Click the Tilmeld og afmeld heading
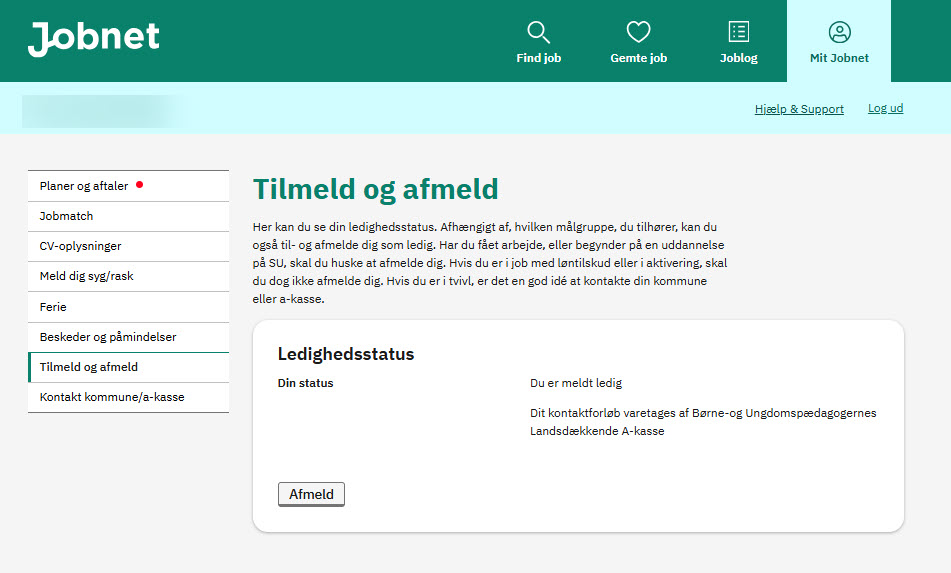 click(375, 189)
